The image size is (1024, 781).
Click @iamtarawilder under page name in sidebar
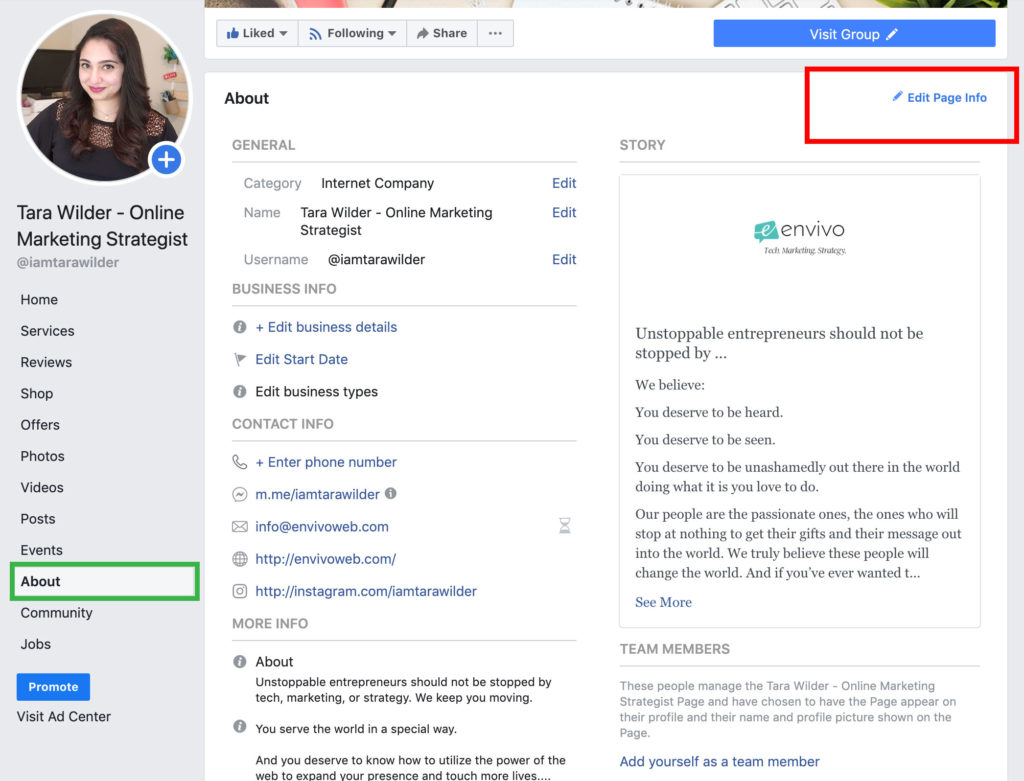pyautogui.click(x=67, y=263)
